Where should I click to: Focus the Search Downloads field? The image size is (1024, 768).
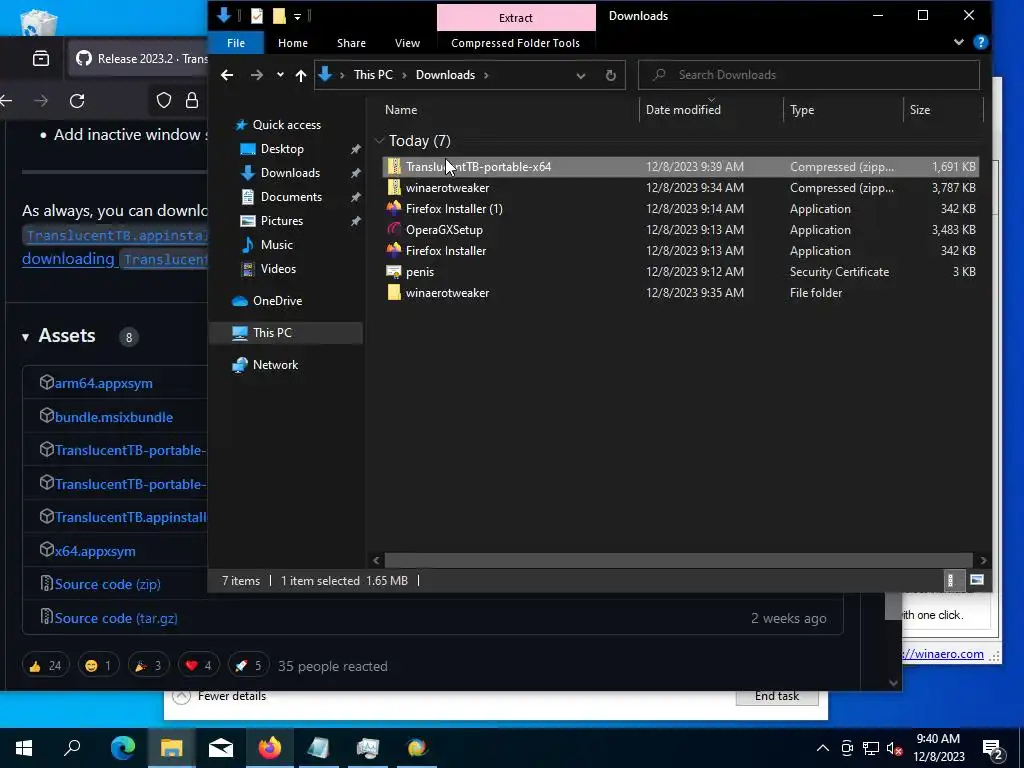pyautogui.click(x=808, y=75)
